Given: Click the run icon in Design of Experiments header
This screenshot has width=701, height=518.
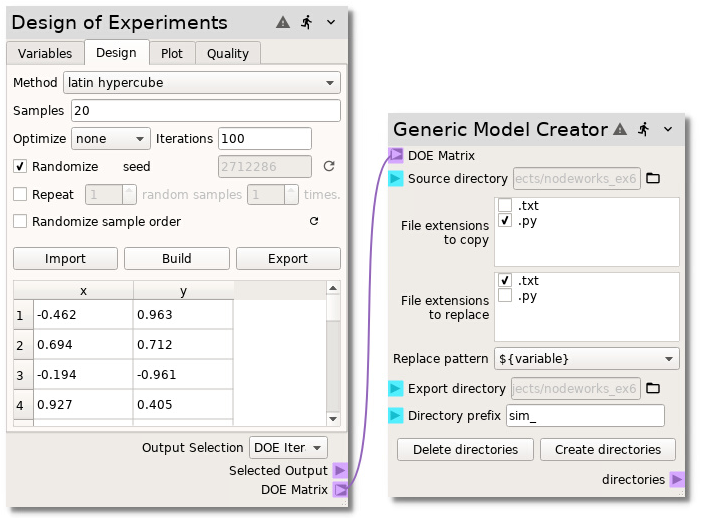Looking at the screenshot, I should click(x=307, y=22).
